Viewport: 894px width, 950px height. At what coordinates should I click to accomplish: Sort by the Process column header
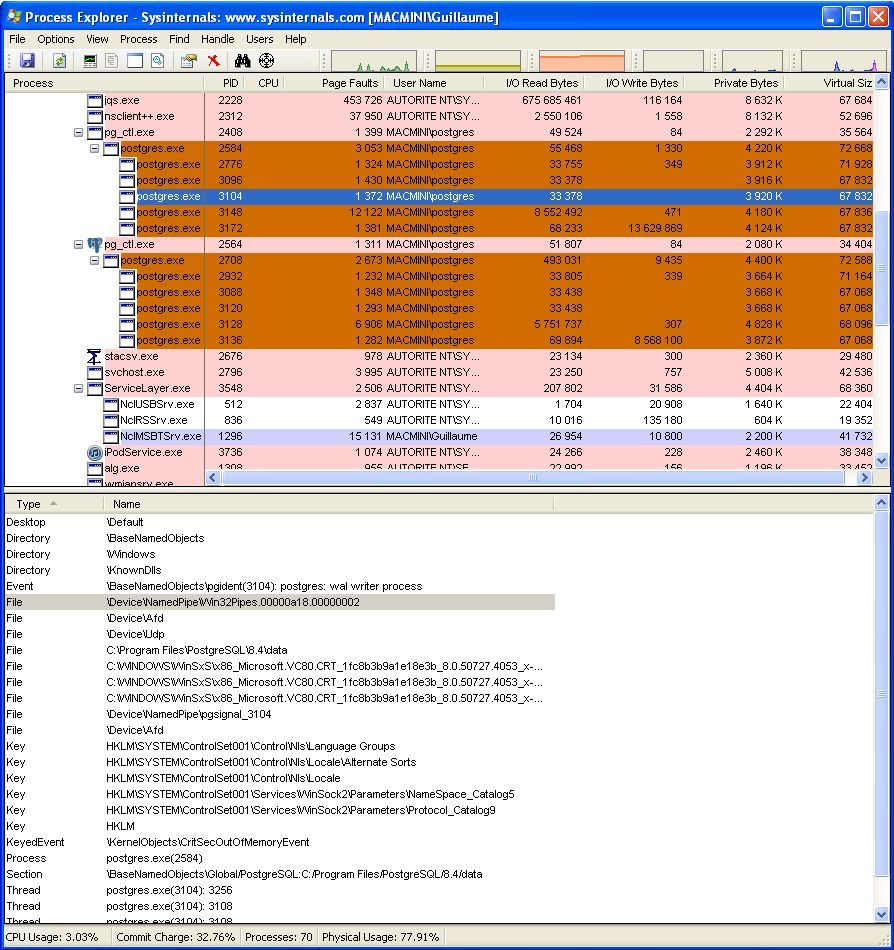coord(104,83)
